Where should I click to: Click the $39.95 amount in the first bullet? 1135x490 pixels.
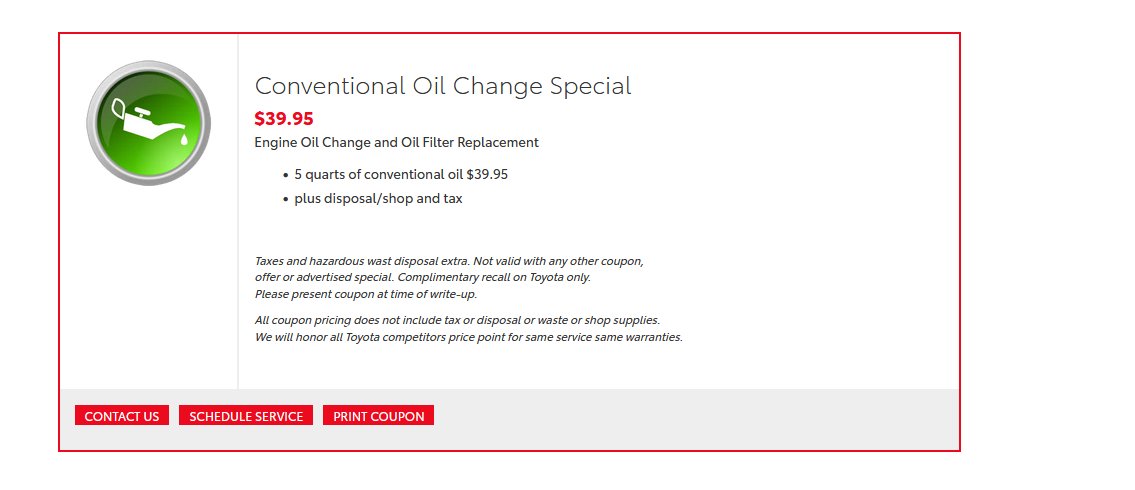(487, 174)
